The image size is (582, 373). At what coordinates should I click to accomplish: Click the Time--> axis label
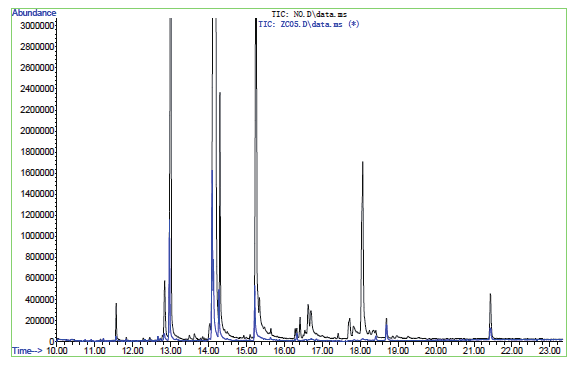click(x=27, y=351)
